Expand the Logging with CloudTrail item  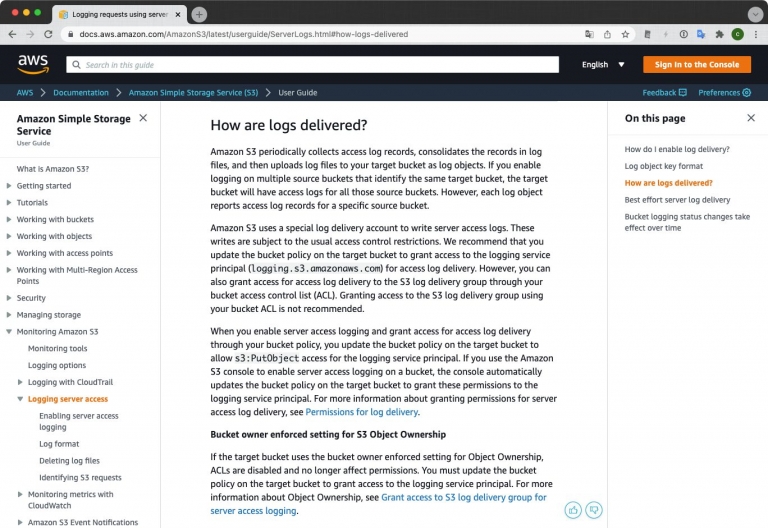pyautogui.click(x=20, y=383)
